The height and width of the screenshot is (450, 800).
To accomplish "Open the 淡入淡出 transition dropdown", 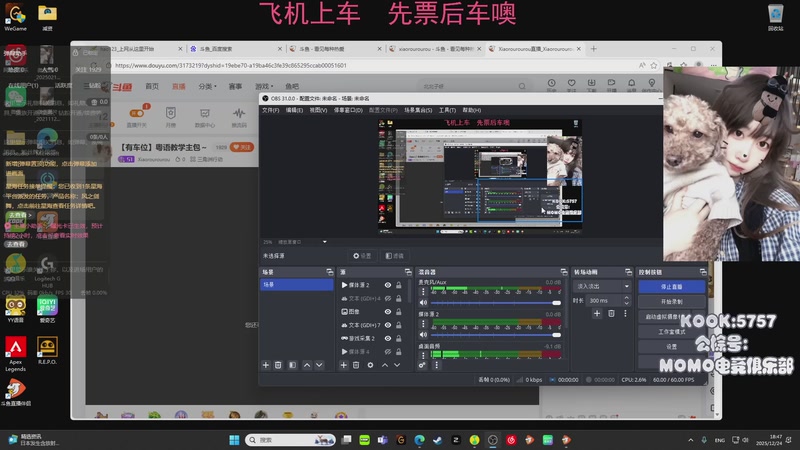I will point(603,286).
